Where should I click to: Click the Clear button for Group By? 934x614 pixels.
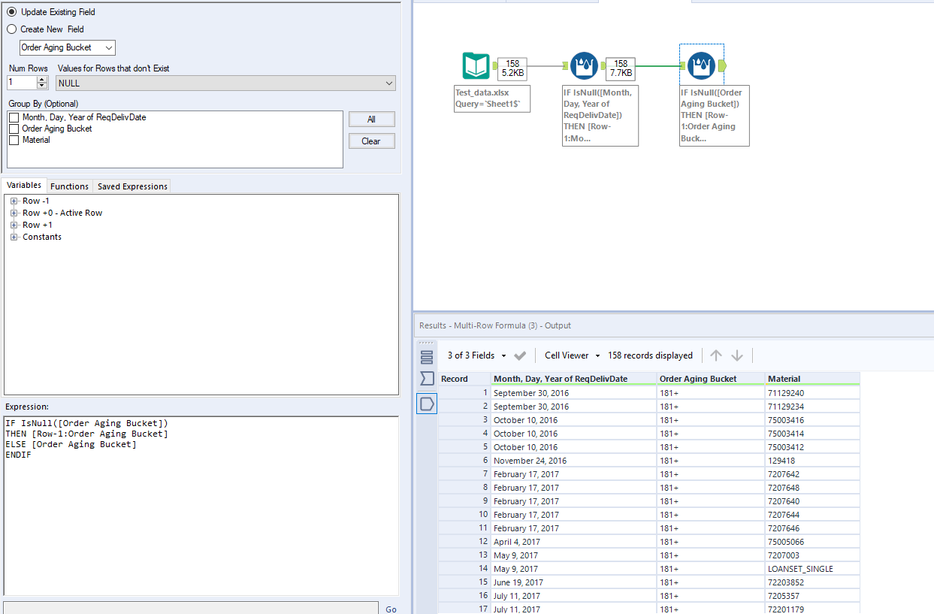pos(371,141)
